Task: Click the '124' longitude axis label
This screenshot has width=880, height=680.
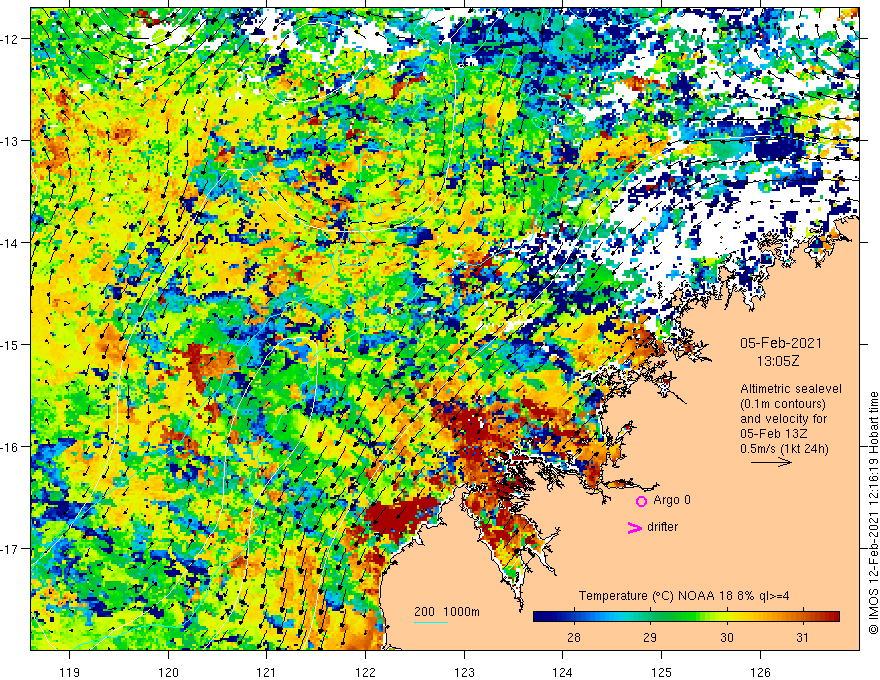Action: tap(563, 673)
